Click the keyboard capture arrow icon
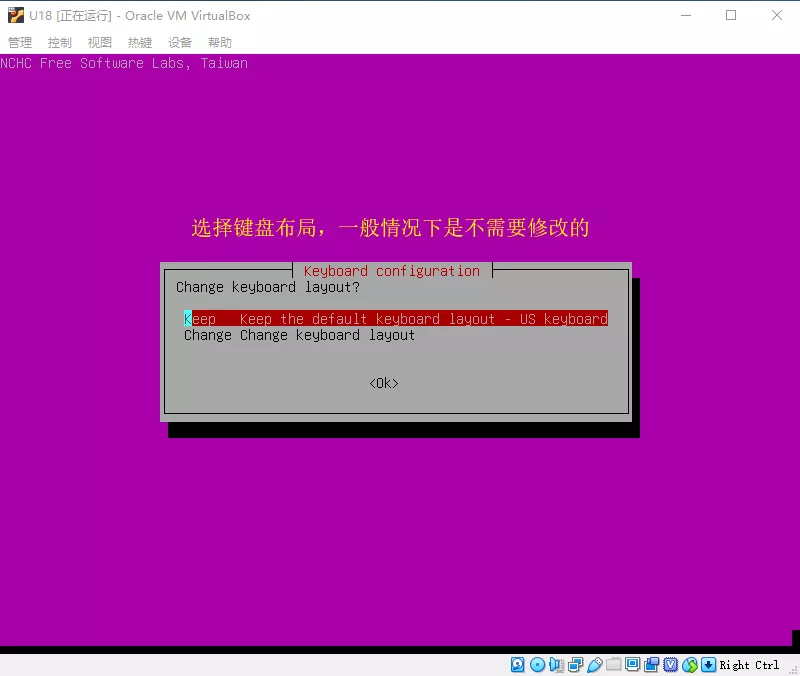 tap(708, 665)
